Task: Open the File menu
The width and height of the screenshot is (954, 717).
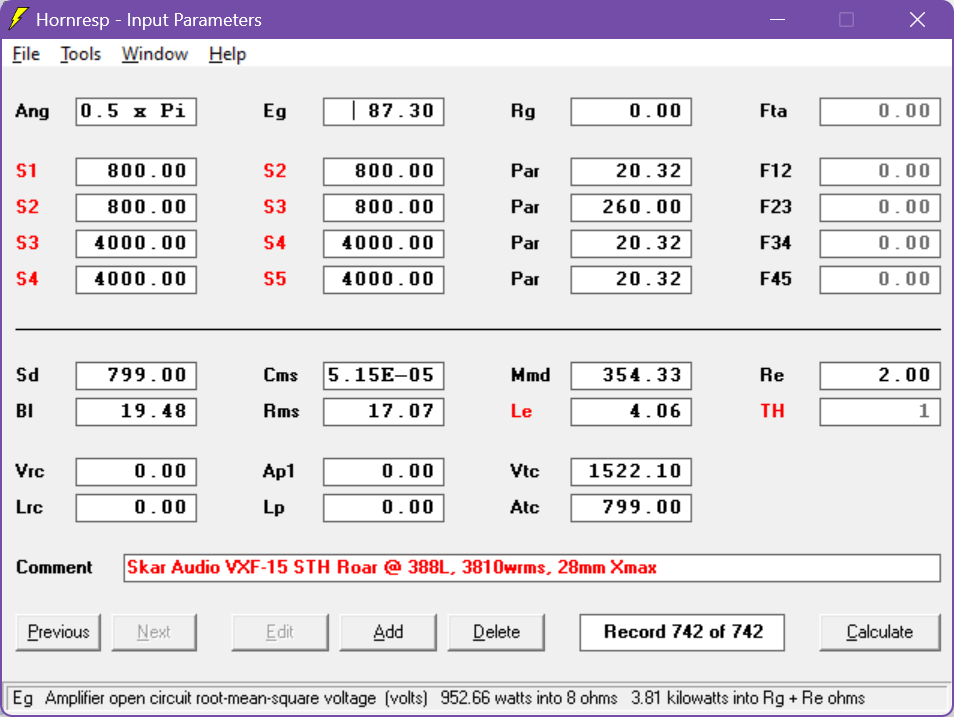Action: [26, 54]
